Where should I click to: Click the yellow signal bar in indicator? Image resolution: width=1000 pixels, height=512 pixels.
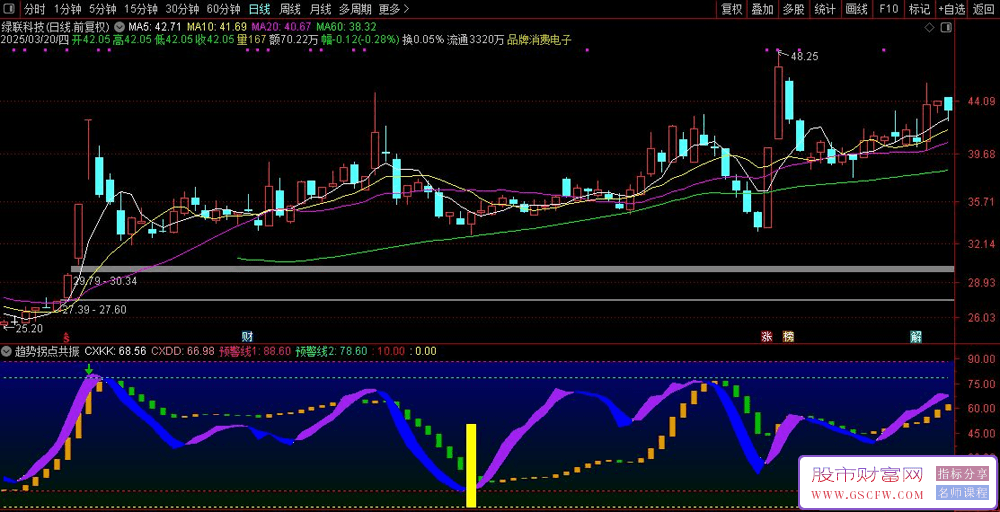pyautogui.click(x=471, y=456)
